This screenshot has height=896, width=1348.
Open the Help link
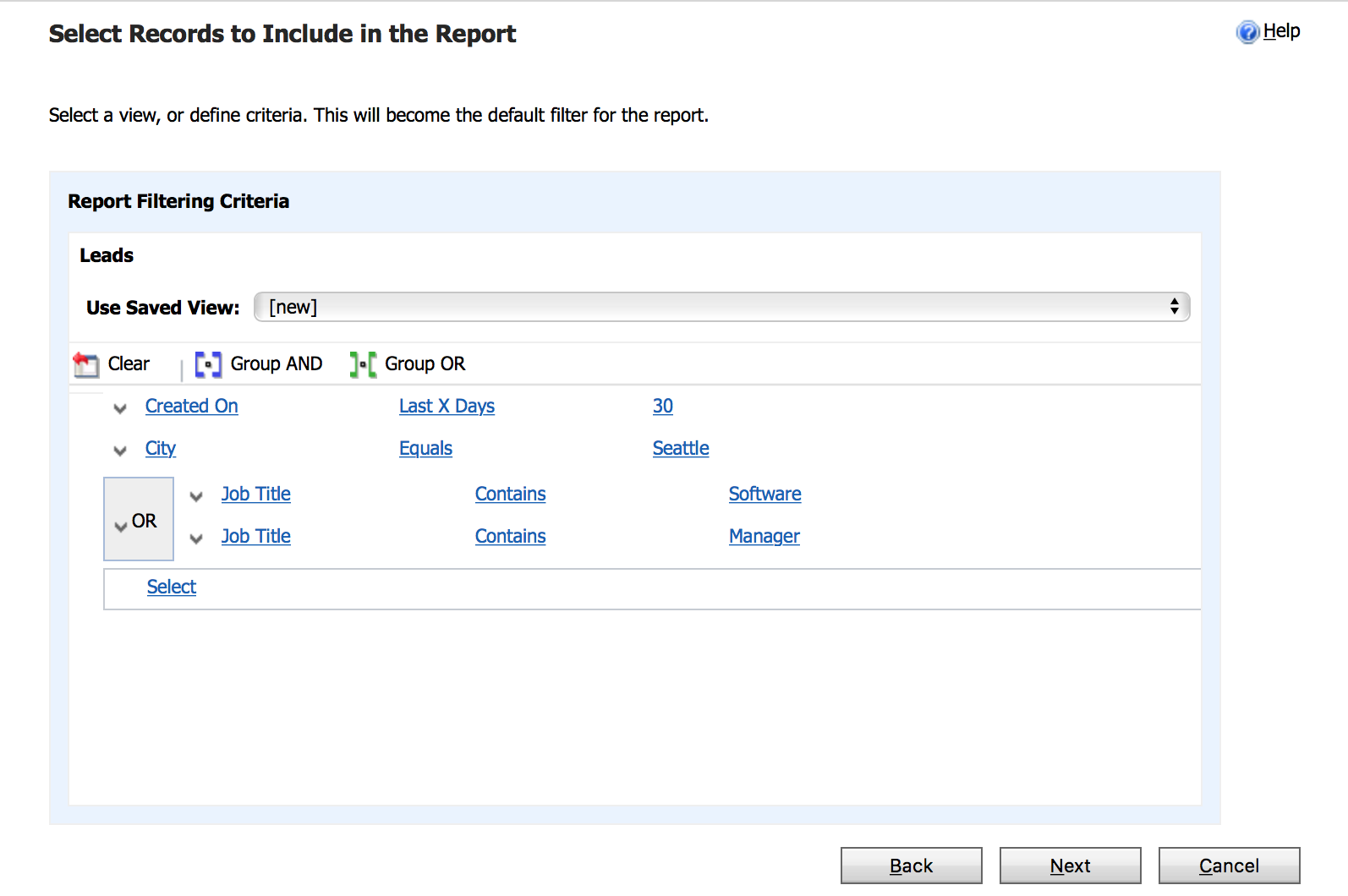tap(1281, 31)
